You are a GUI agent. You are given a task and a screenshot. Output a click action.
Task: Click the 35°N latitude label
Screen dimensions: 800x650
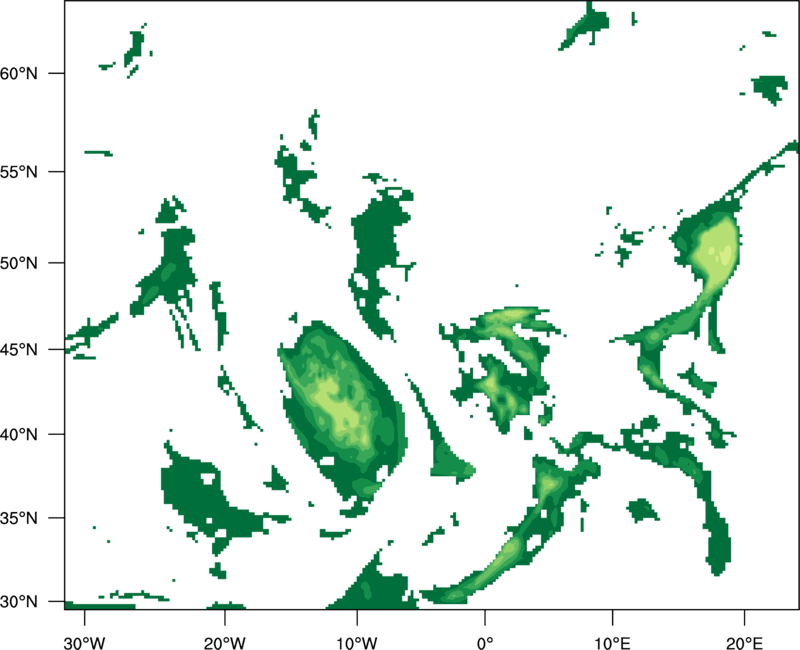pos(19,518)
